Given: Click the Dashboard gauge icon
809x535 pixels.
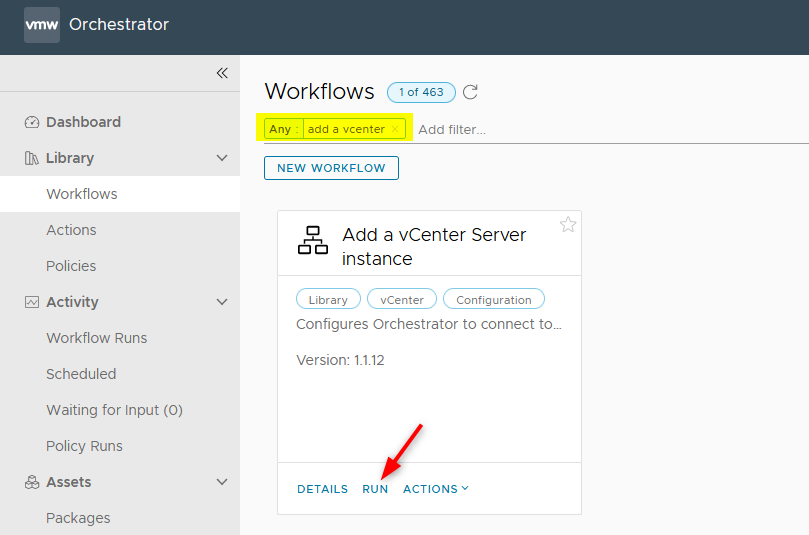Looking at the screenshot, I should 32,122.
